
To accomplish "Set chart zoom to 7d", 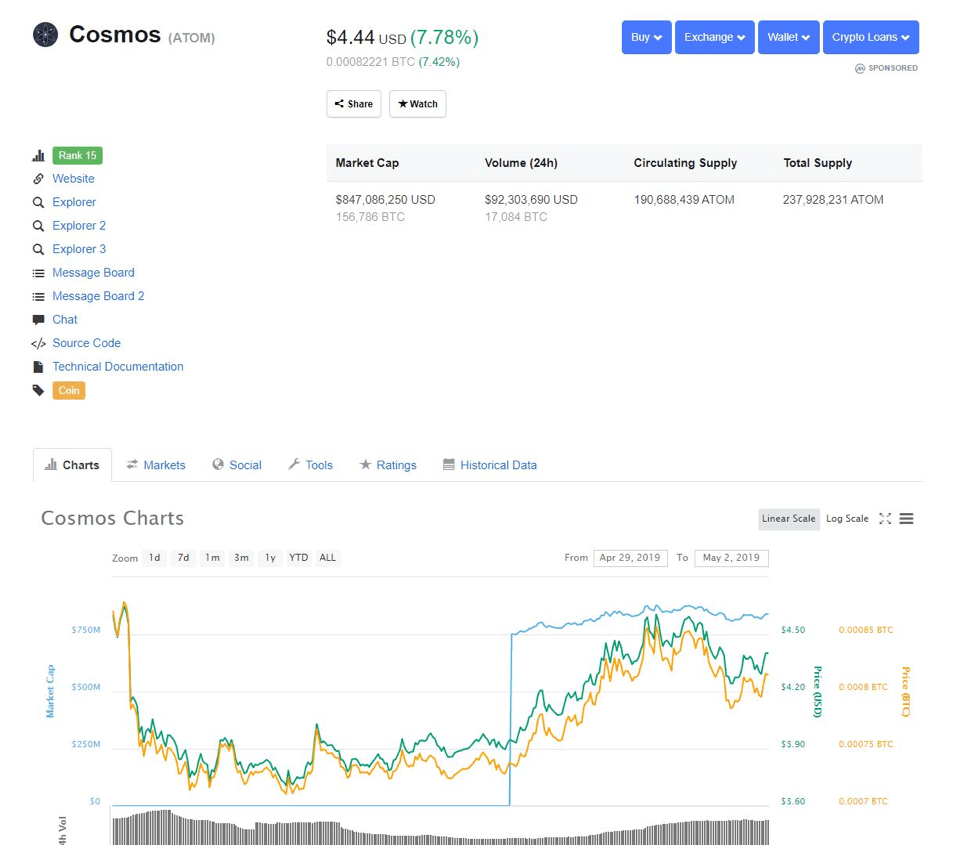I will (183, 558).
